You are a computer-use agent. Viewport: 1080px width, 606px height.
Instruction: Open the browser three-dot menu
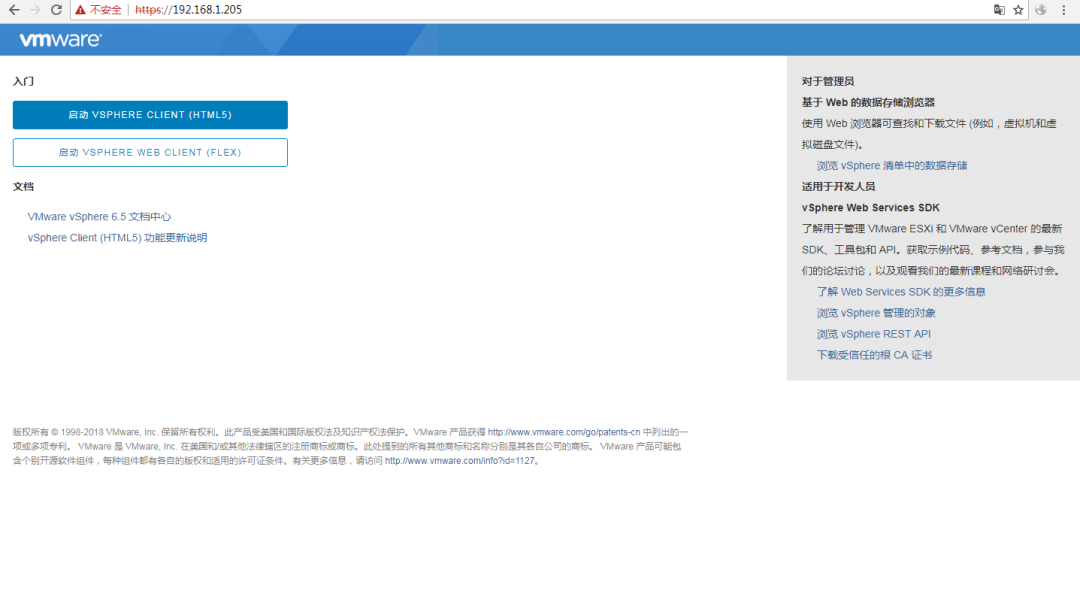(1063, 10)
